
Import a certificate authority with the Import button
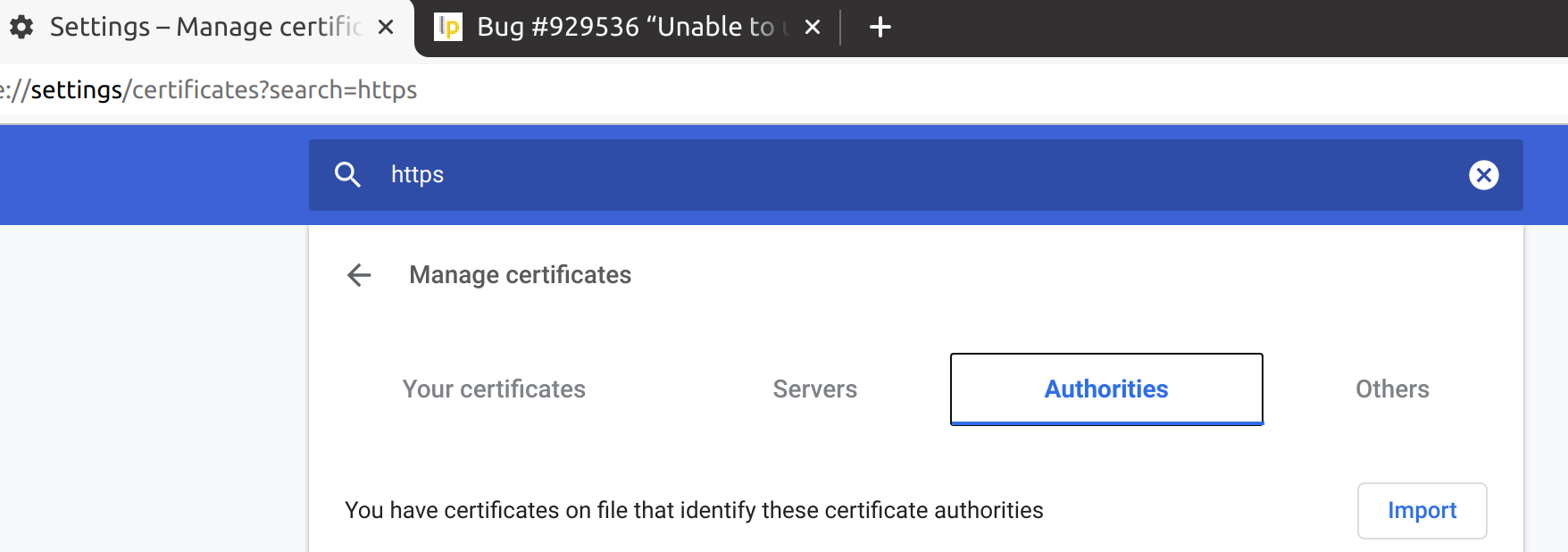coord(1422,511)
